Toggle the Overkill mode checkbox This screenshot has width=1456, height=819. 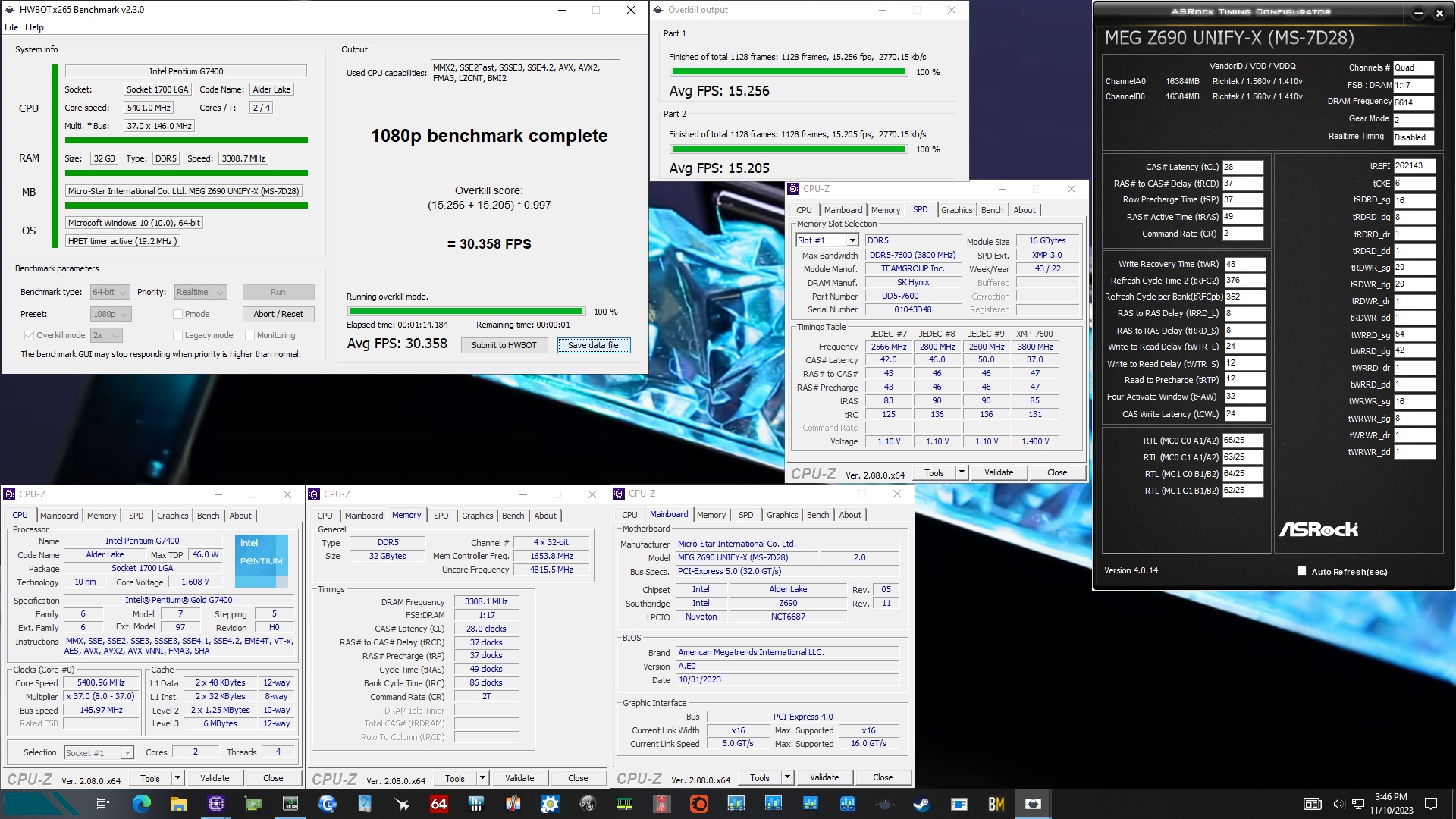(29, 335)
